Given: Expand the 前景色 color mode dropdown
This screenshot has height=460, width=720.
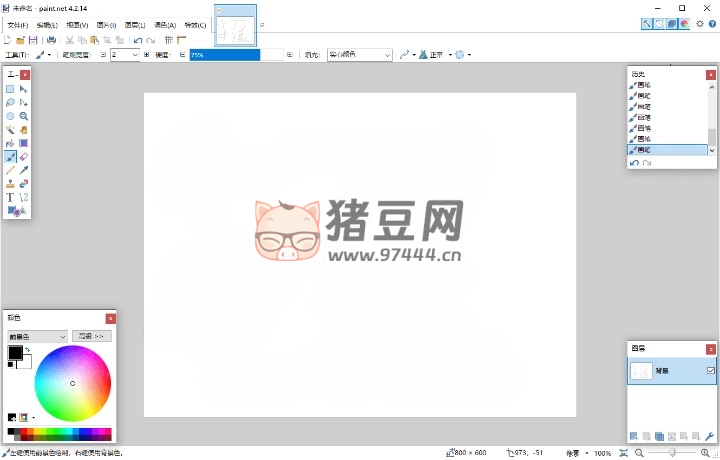Looking at the screenshot, I should pyautogui.click(x=37, y=336).
